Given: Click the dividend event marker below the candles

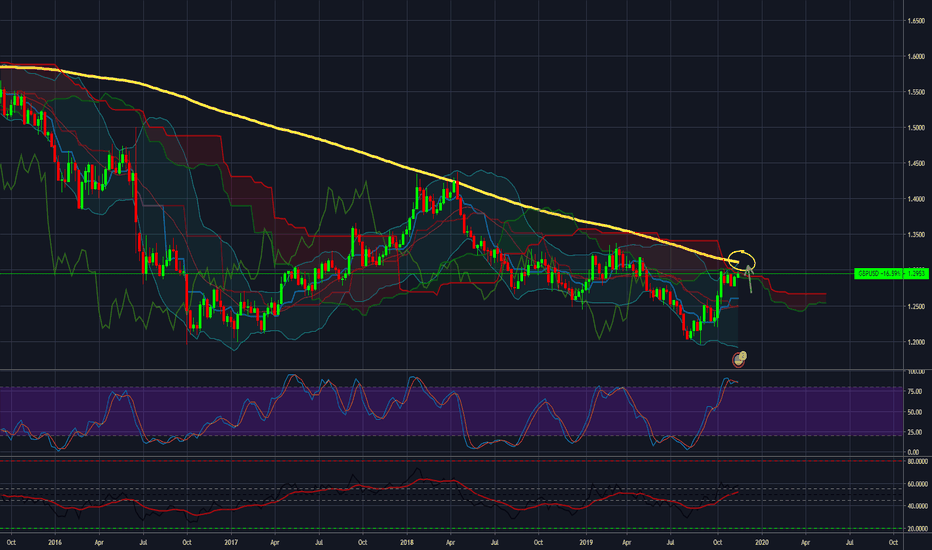Looking at the screenshot, I should coord(740,355).
